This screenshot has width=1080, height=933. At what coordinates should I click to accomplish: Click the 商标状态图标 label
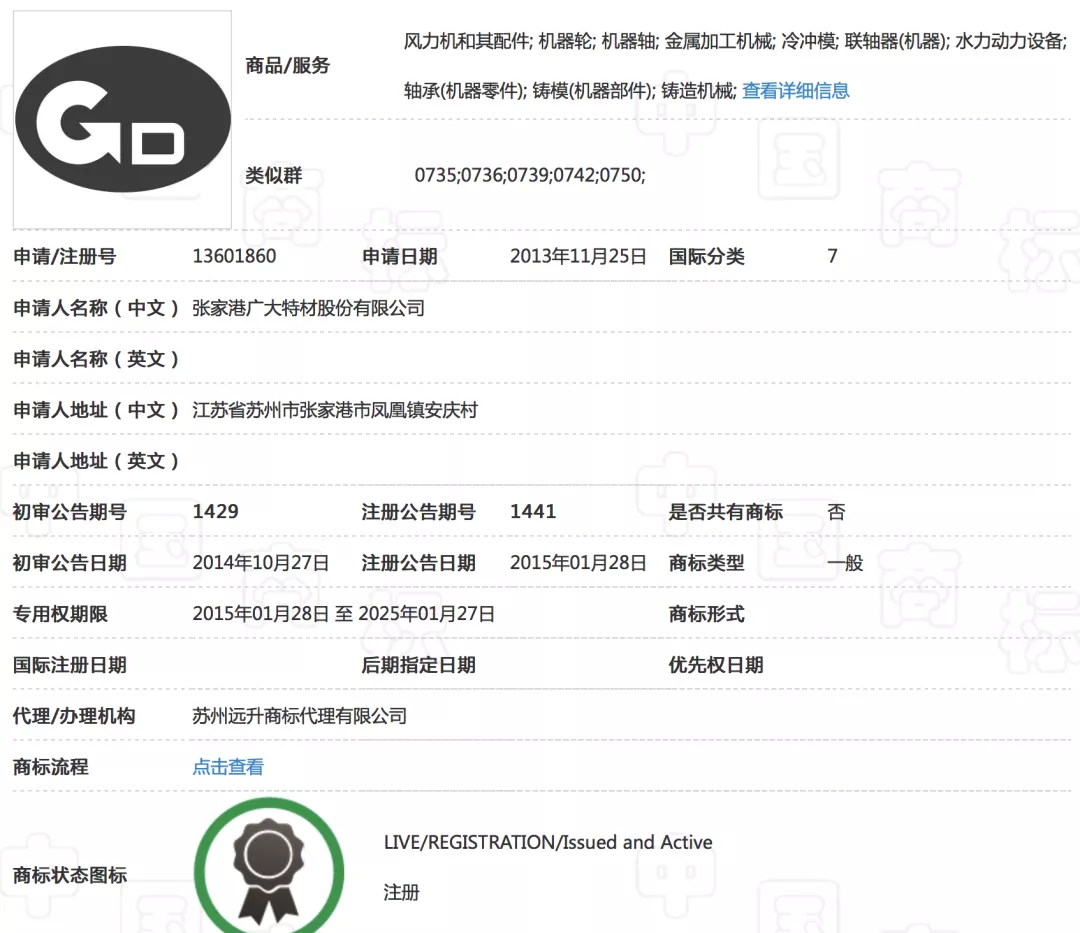[70, 875]
